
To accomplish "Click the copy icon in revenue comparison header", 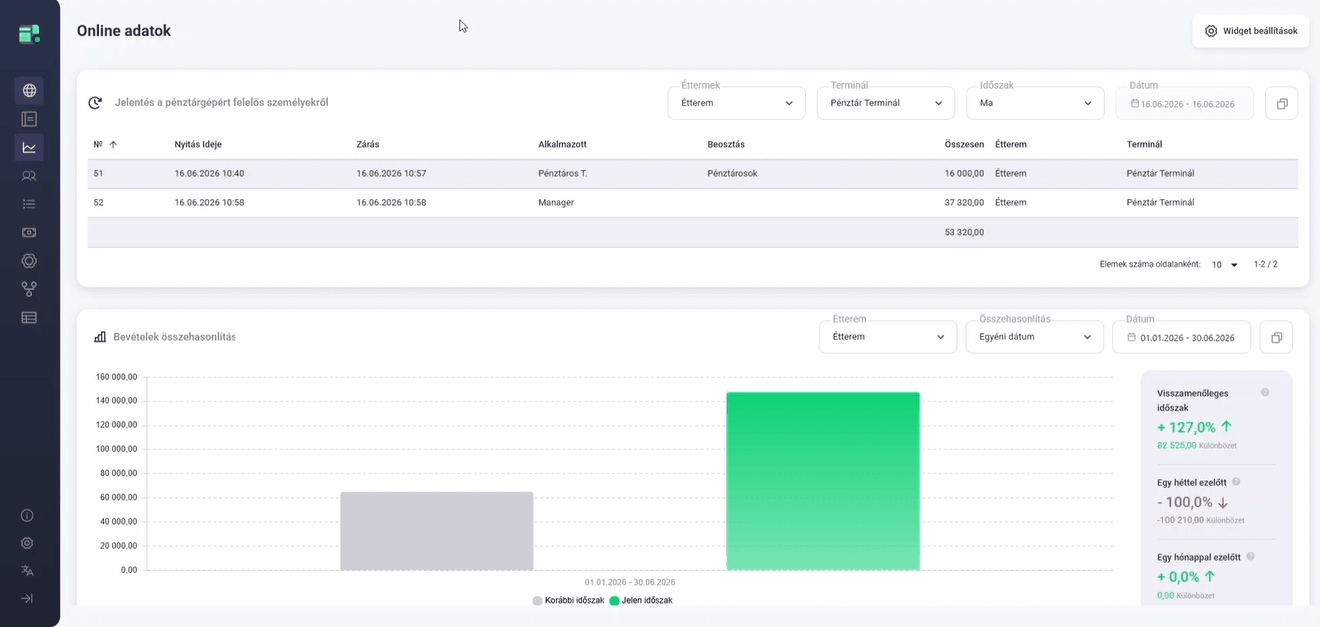I will (x=1276, y=337).
